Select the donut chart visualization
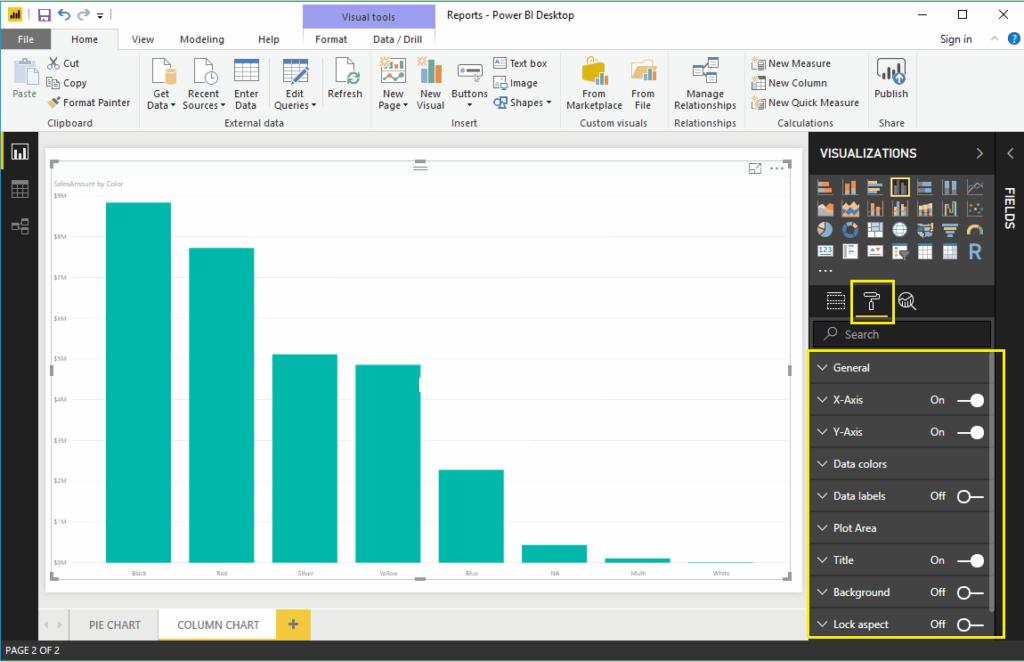1024x662 pixels. [850, 230]
